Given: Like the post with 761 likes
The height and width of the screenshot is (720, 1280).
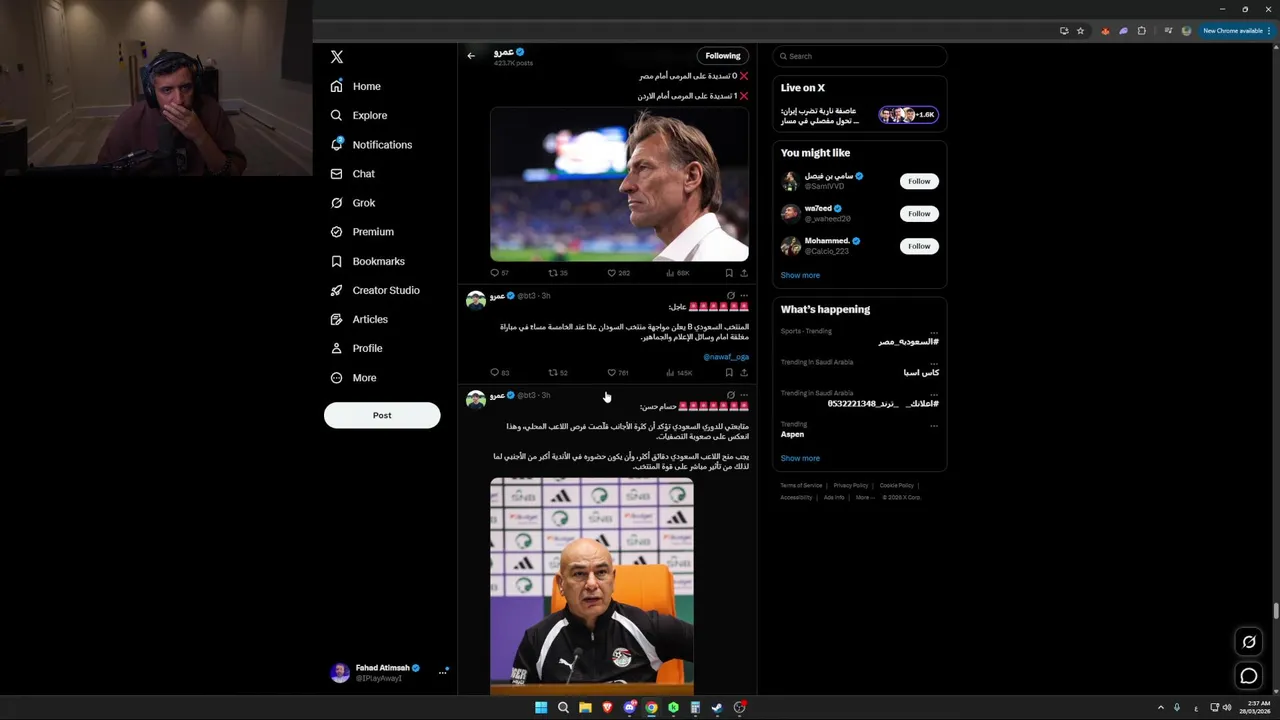Looking at the screenshot, I should pos(618,373).
